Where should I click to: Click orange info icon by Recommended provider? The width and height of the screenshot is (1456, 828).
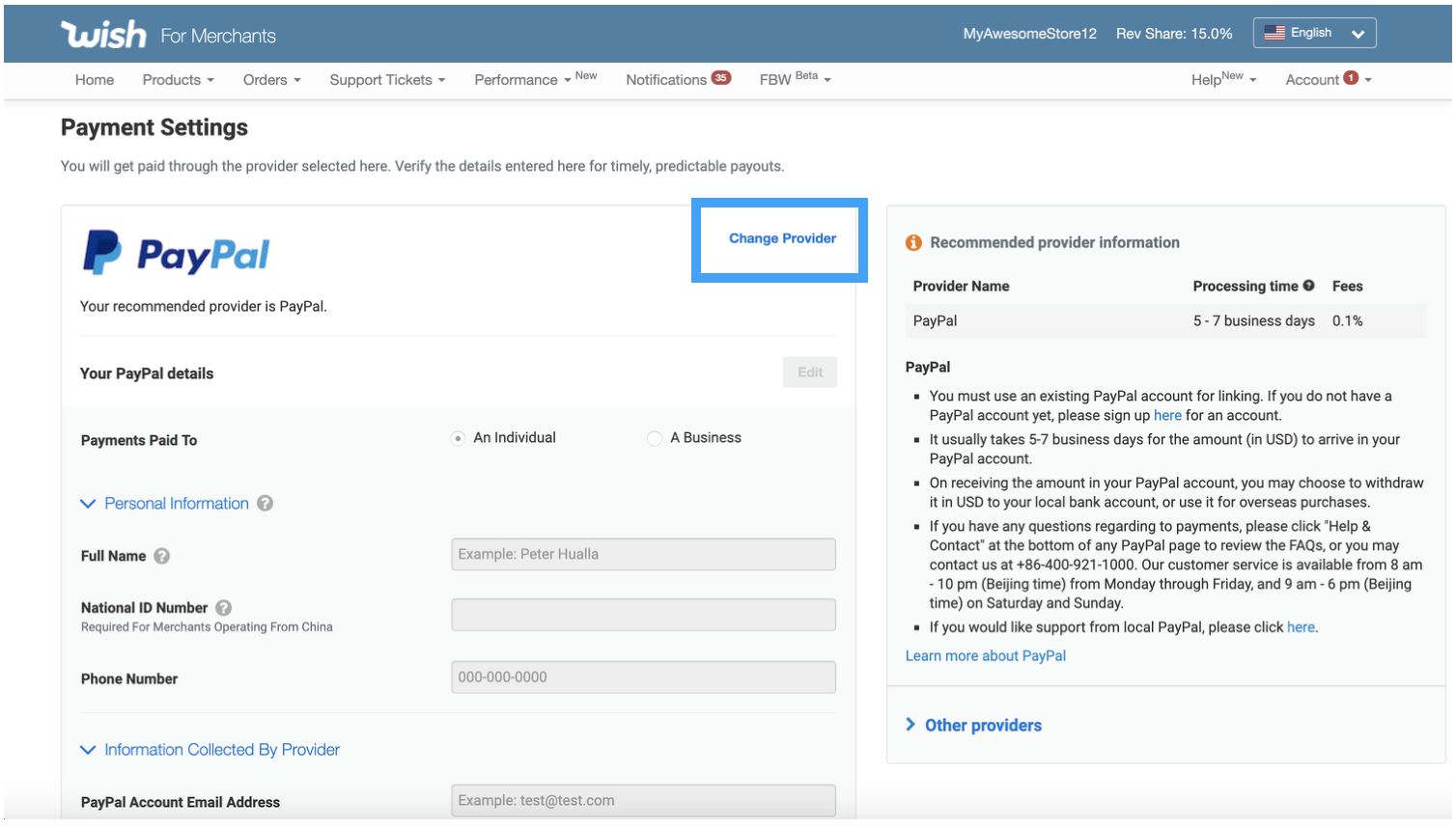click(913, 243)
